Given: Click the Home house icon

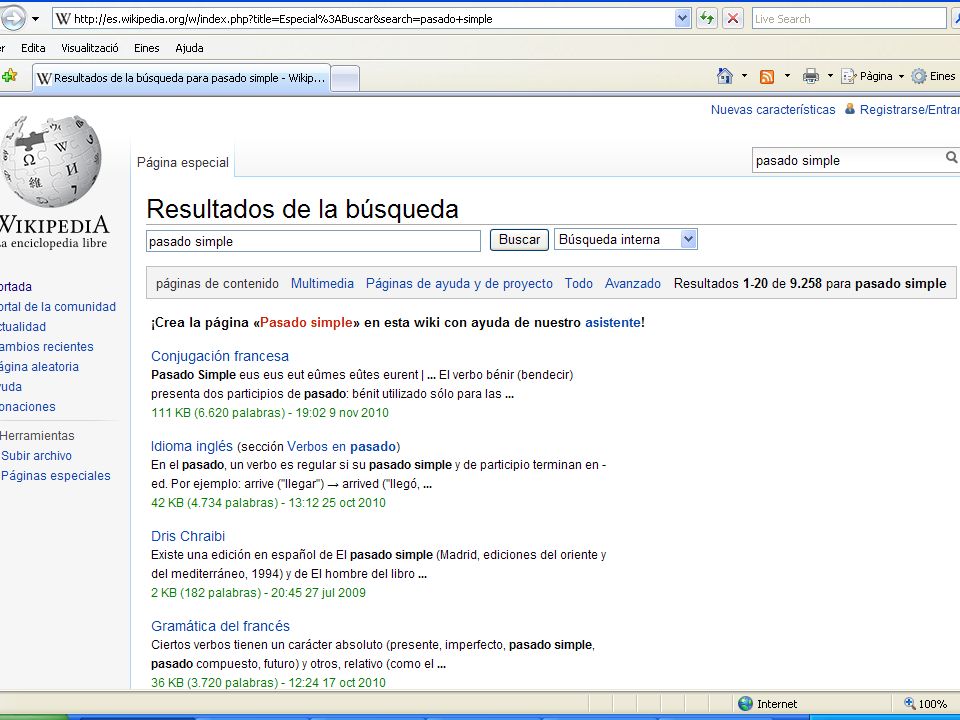Looking at the screenshot, I should pos(725,76).
